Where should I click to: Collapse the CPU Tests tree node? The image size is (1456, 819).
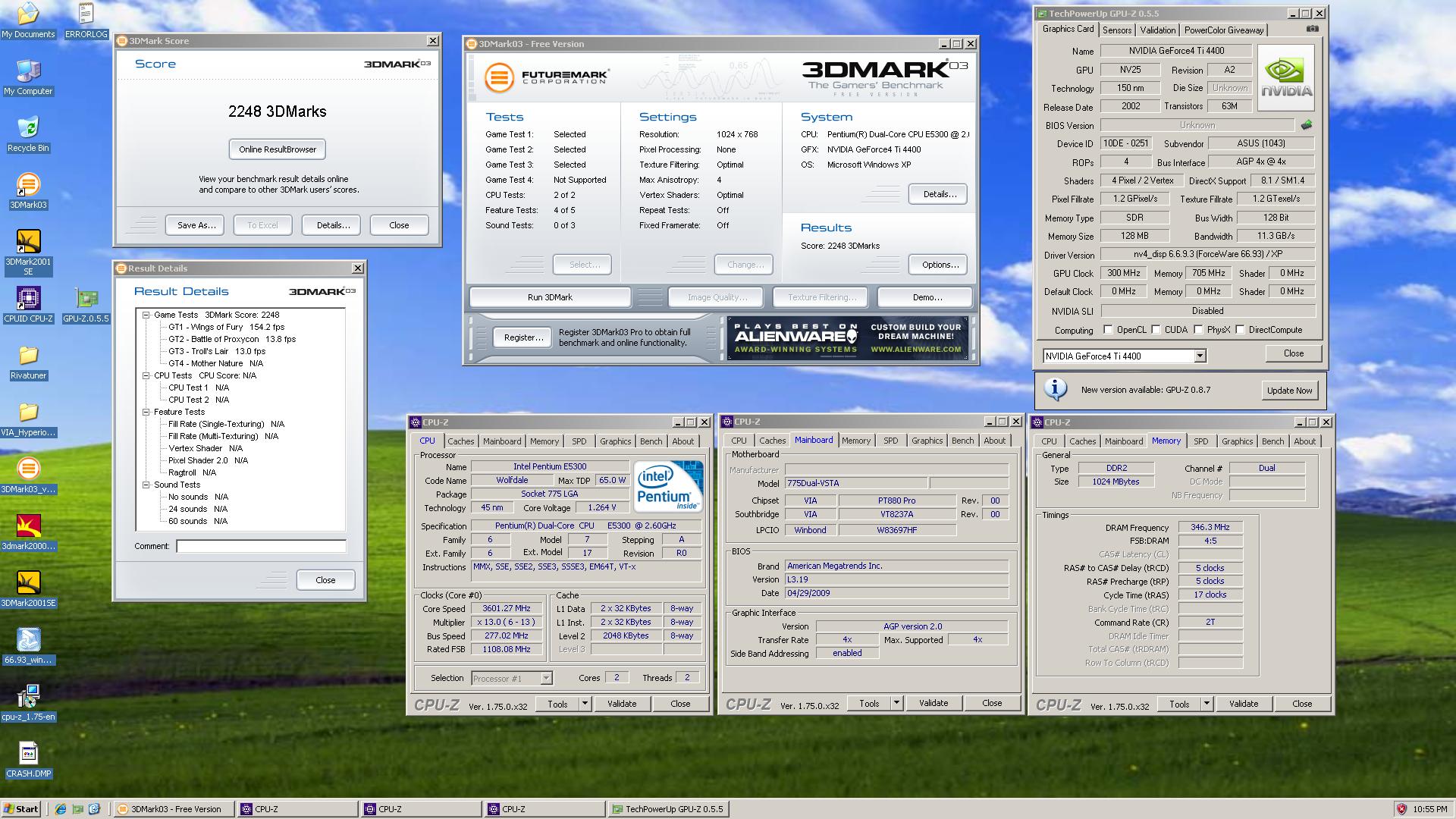coord(146,375)
